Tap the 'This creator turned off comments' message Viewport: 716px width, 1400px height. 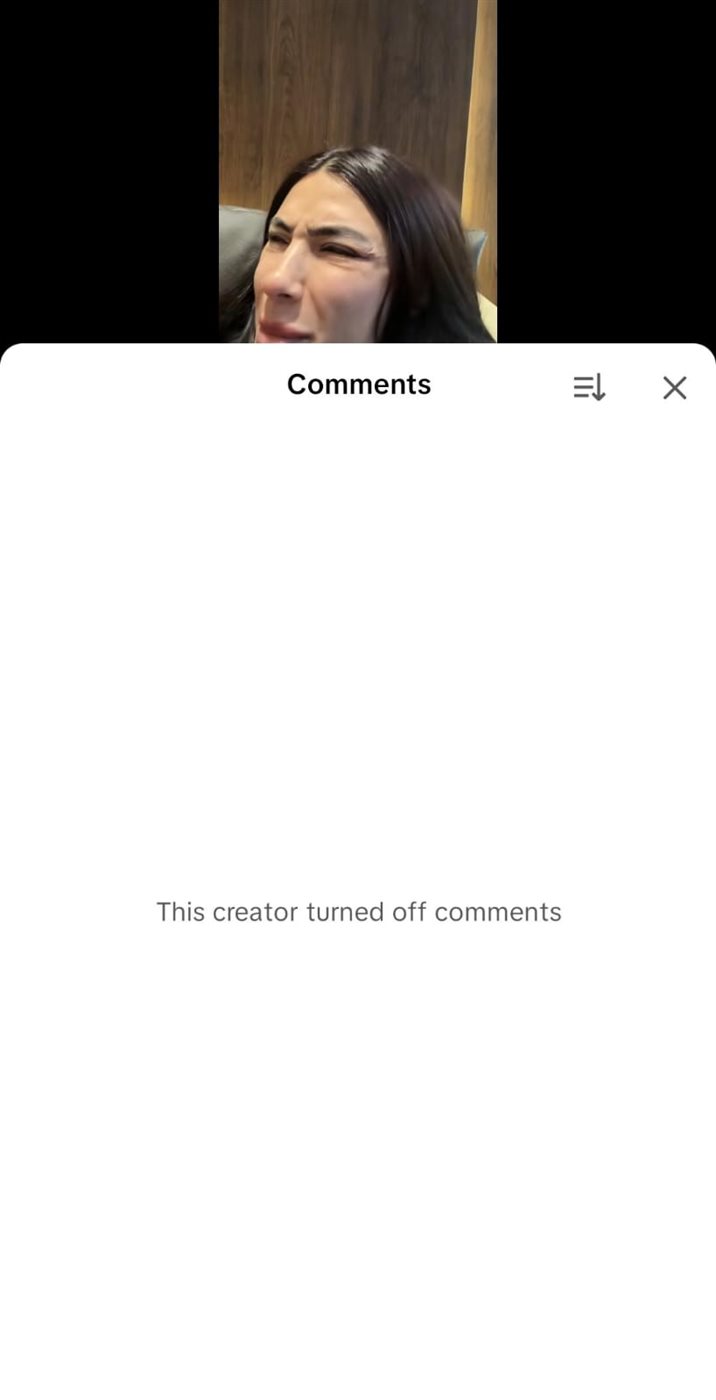click(359, 912)
